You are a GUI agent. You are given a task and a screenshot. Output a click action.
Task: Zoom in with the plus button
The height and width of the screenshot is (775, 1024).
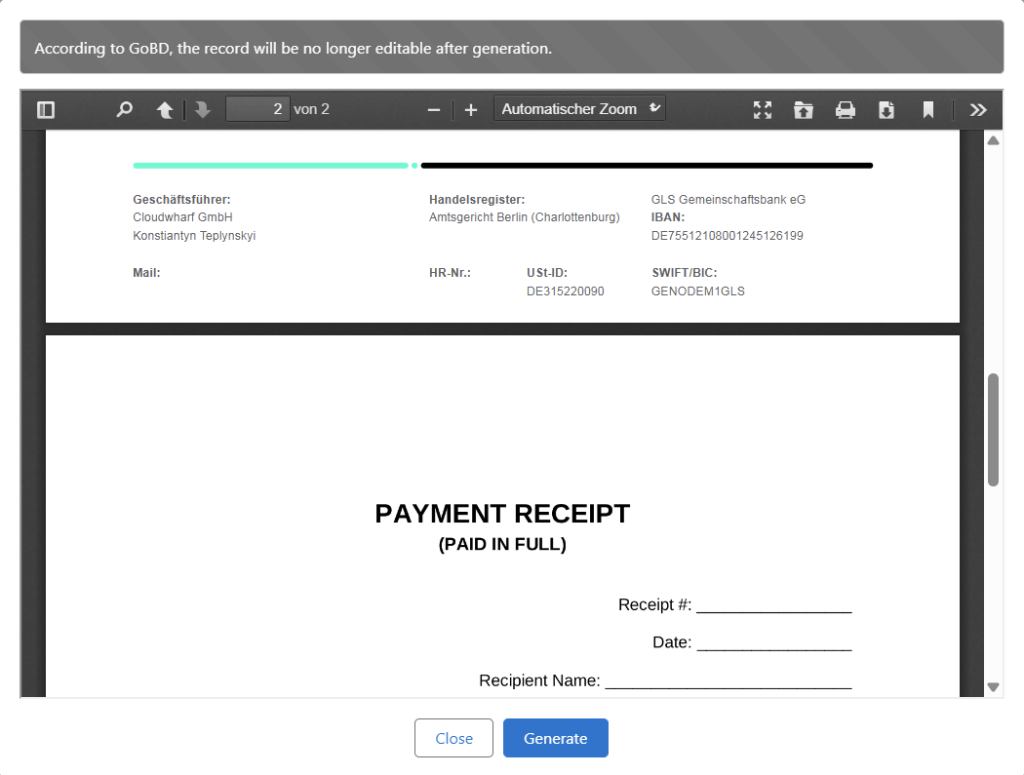[471, 110]
